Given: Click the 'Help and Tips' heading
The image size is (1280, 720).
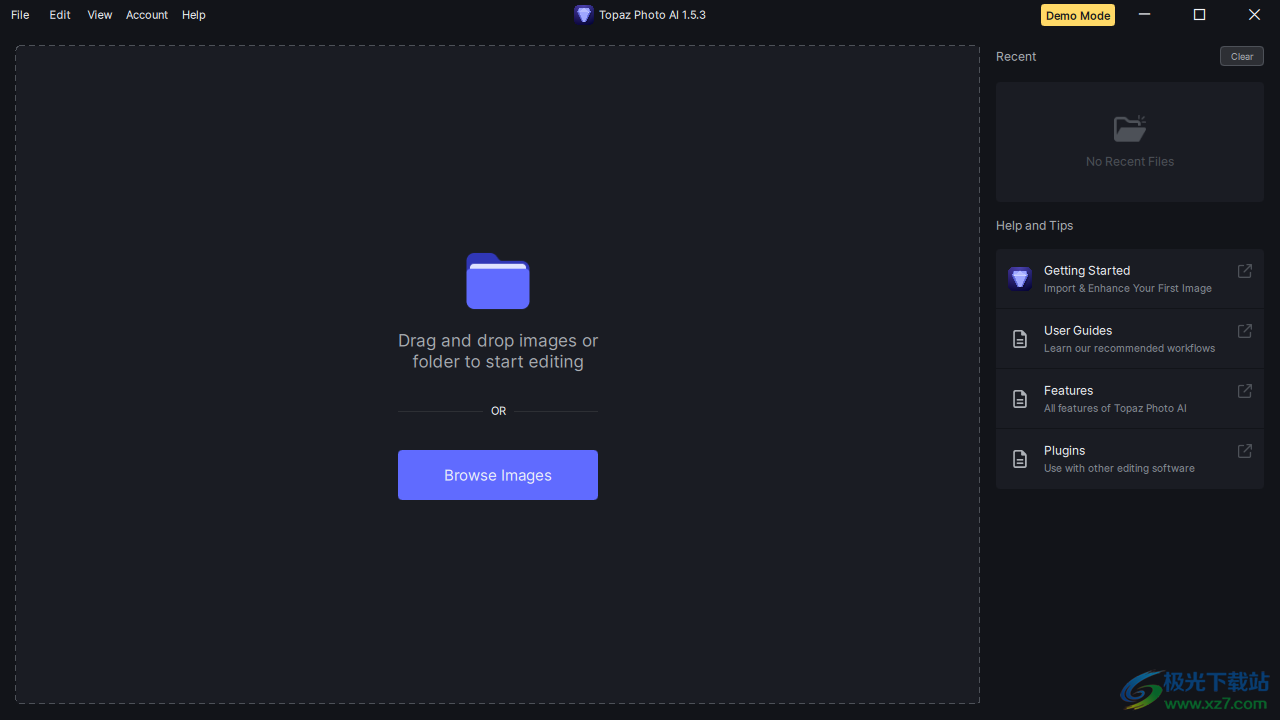Looking at the screenshot, I should point(1035,226).
